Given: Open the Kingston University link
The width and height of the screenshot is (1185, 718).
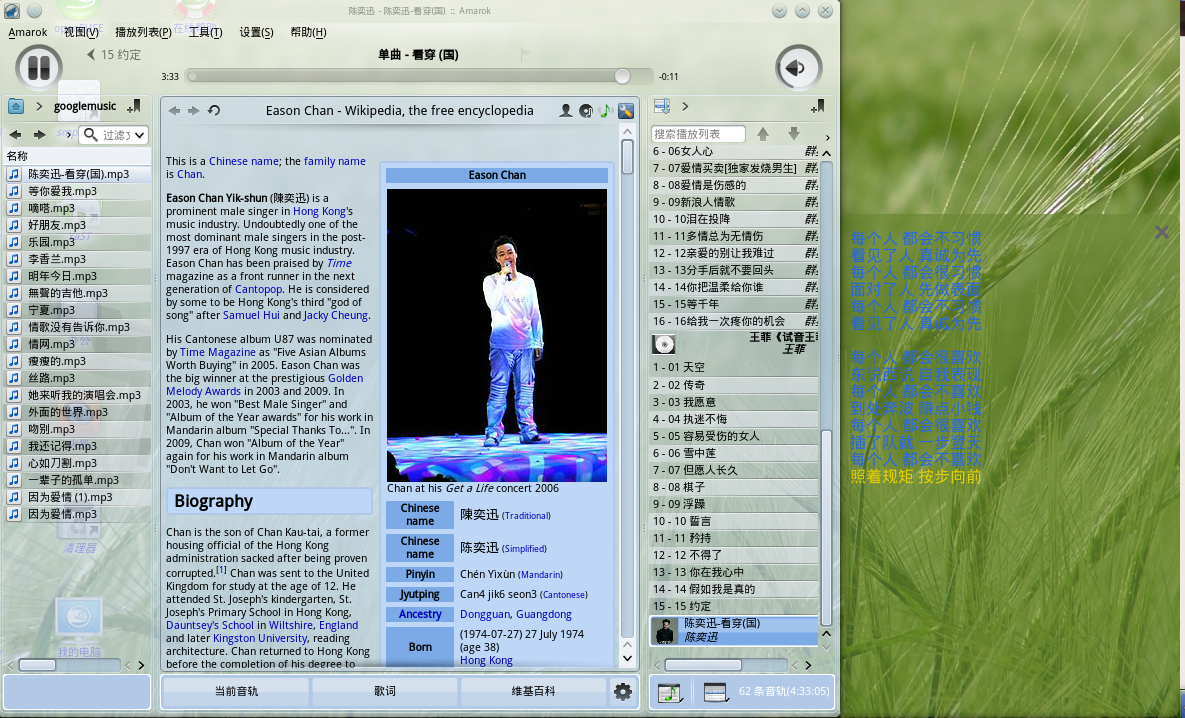Looking at the screenshot, I should point(260,638).
